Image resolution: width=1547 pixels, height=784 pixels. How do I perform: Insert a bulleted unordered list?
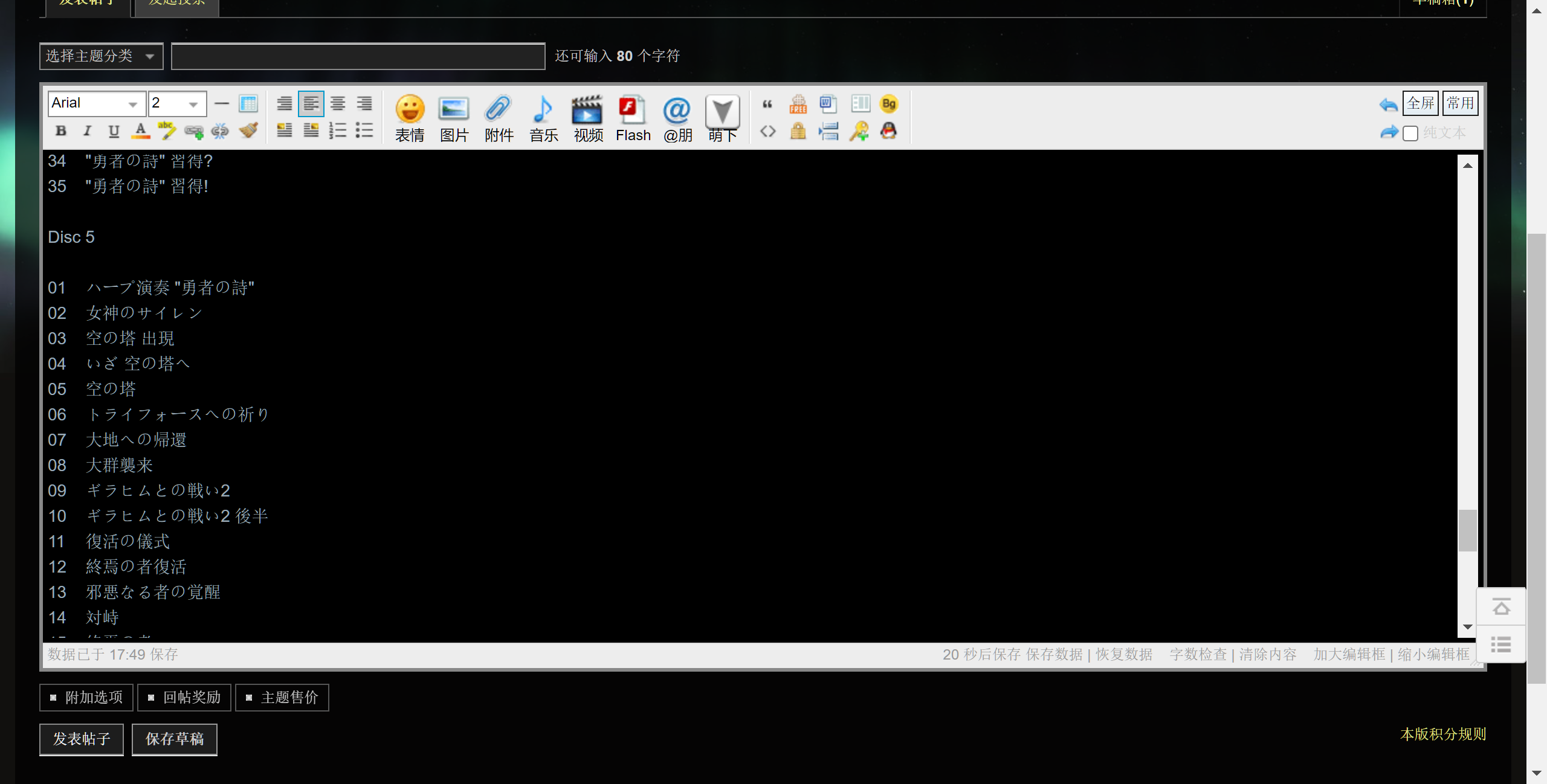364,130
